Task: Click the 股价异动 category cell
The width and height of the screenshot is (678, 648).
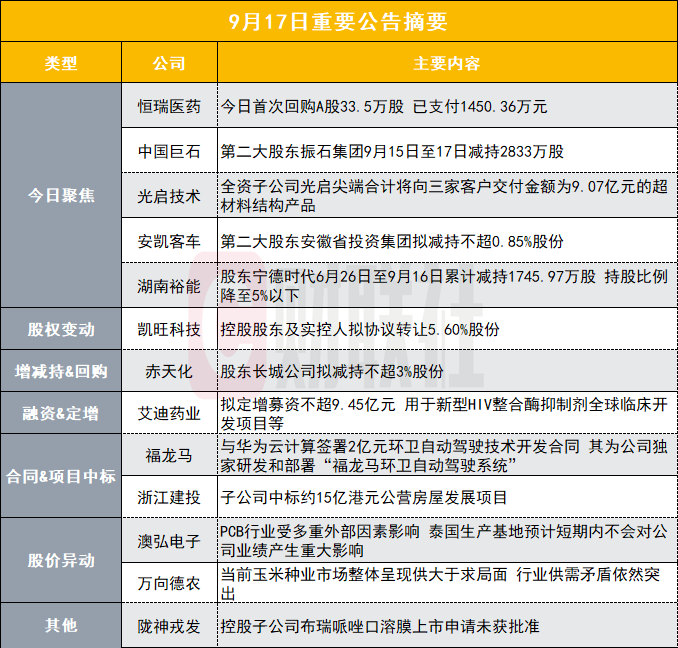Action: pyautogui.click(x=61, y=561)
